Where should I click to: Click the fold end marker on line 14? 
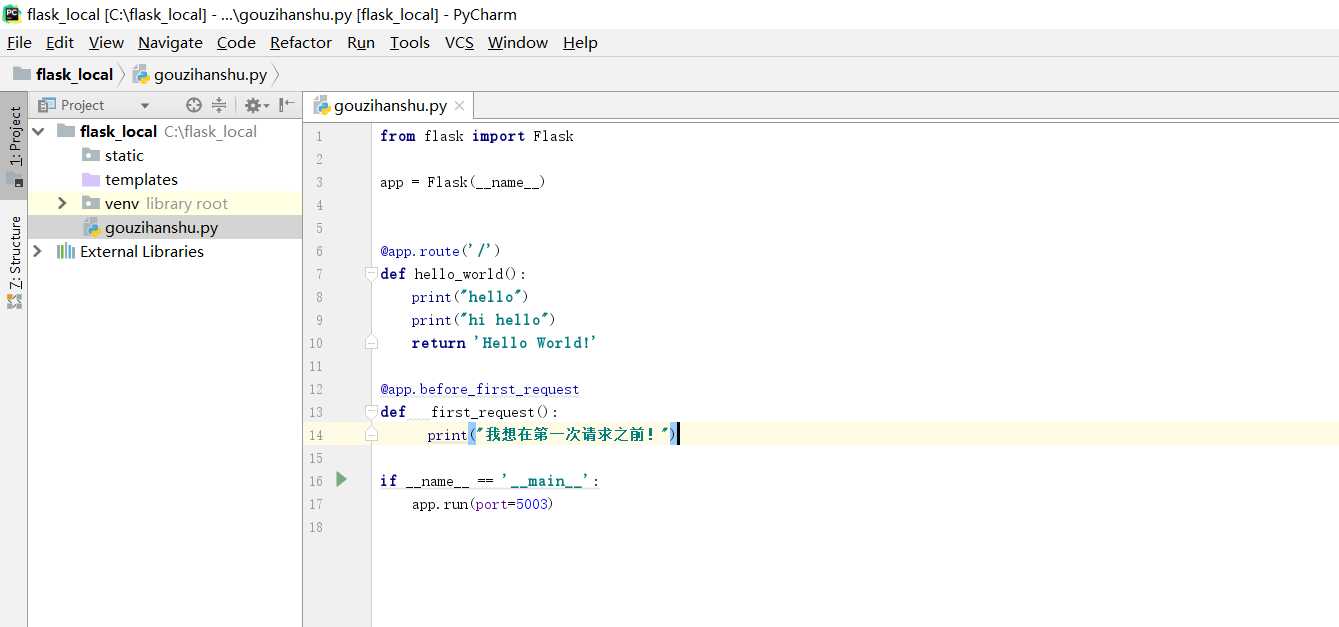[371, 434]
